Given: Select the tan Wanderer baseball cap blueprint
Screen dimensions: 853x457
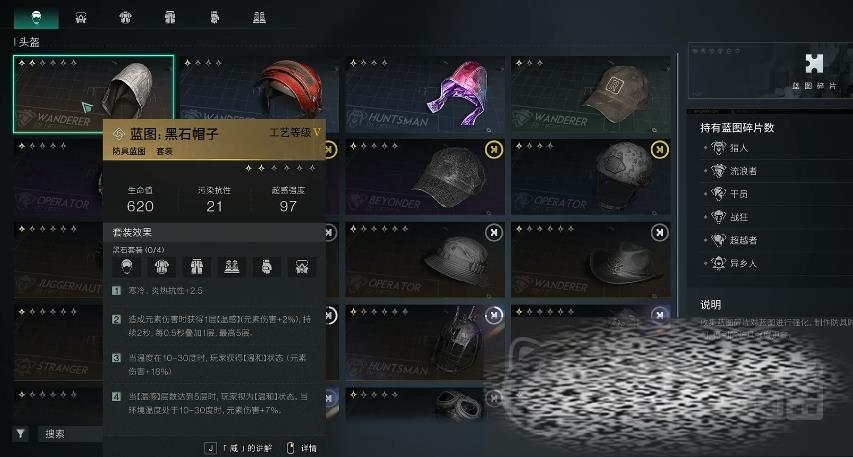Looking at the screenshot, I should click(591, 94).
